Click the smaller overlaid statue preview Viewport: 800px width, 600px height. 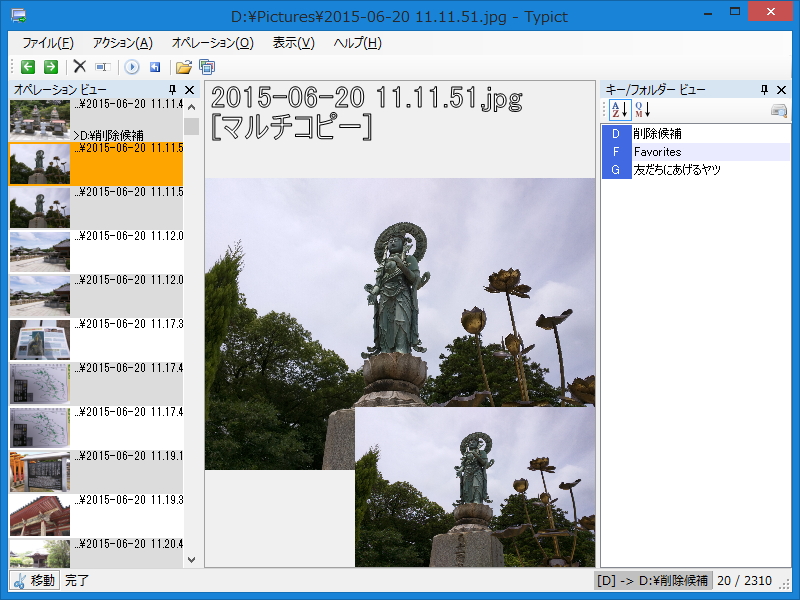475,487
